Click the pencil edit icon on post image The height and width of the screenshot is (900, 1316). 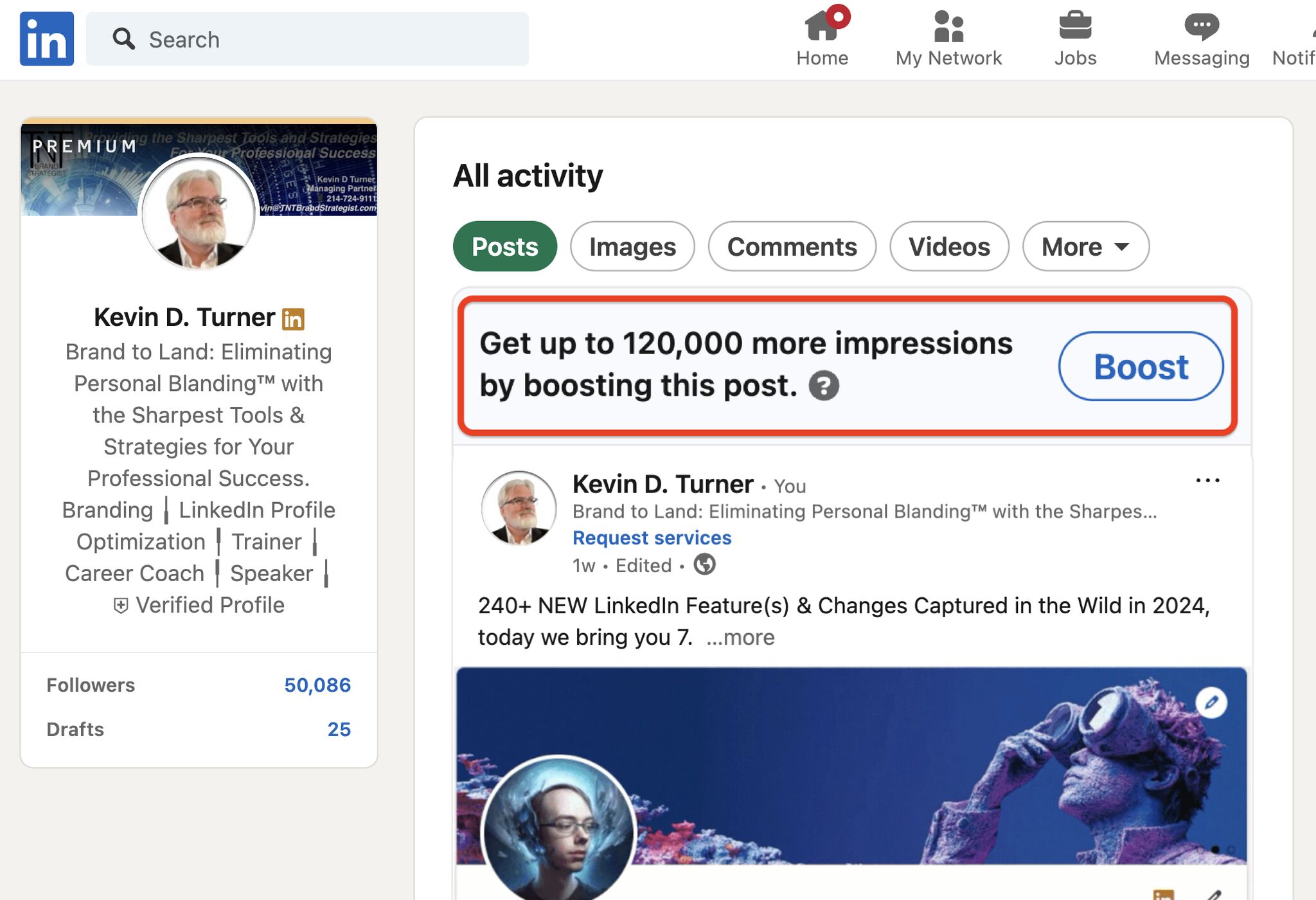[x=1211, y=703]
